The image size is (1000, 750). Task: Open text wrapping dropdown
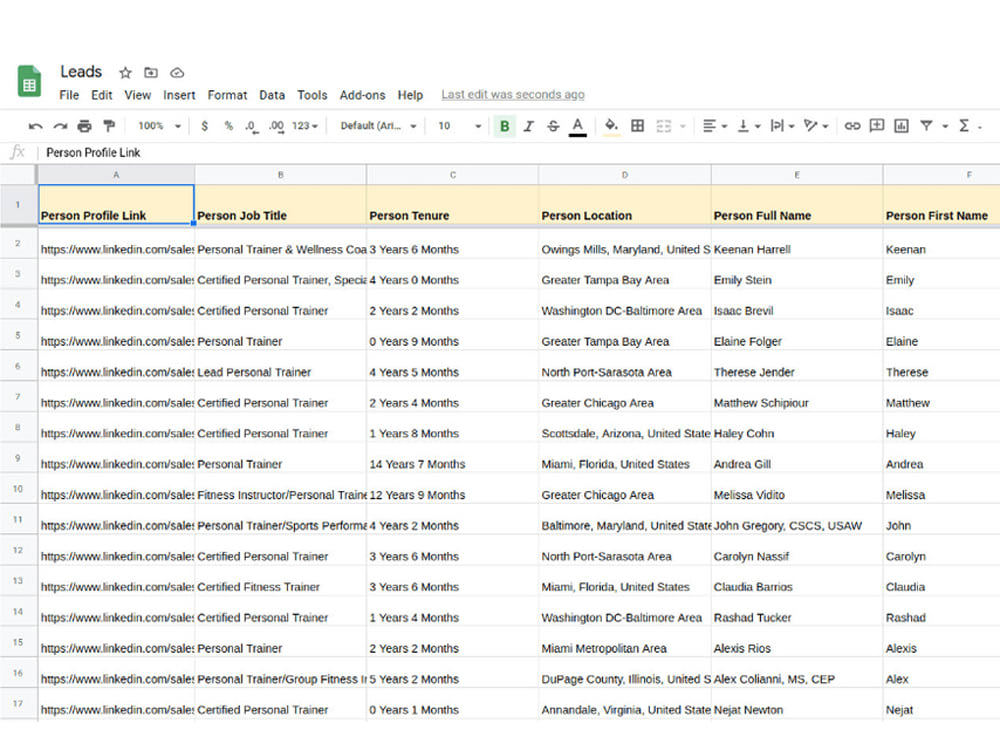tap(783, 126)
